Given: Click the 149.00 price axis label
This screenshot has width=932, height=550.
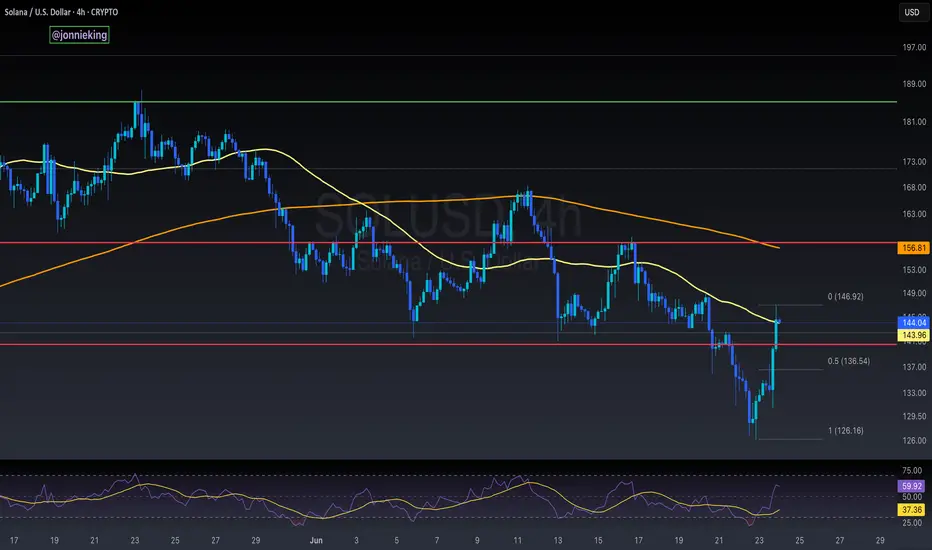Looking at the screenshot, I should 914,293.
